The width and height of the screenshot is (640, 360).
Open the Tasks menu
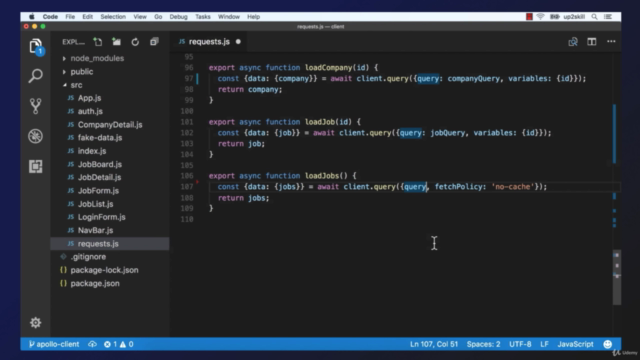coord(202,17)
